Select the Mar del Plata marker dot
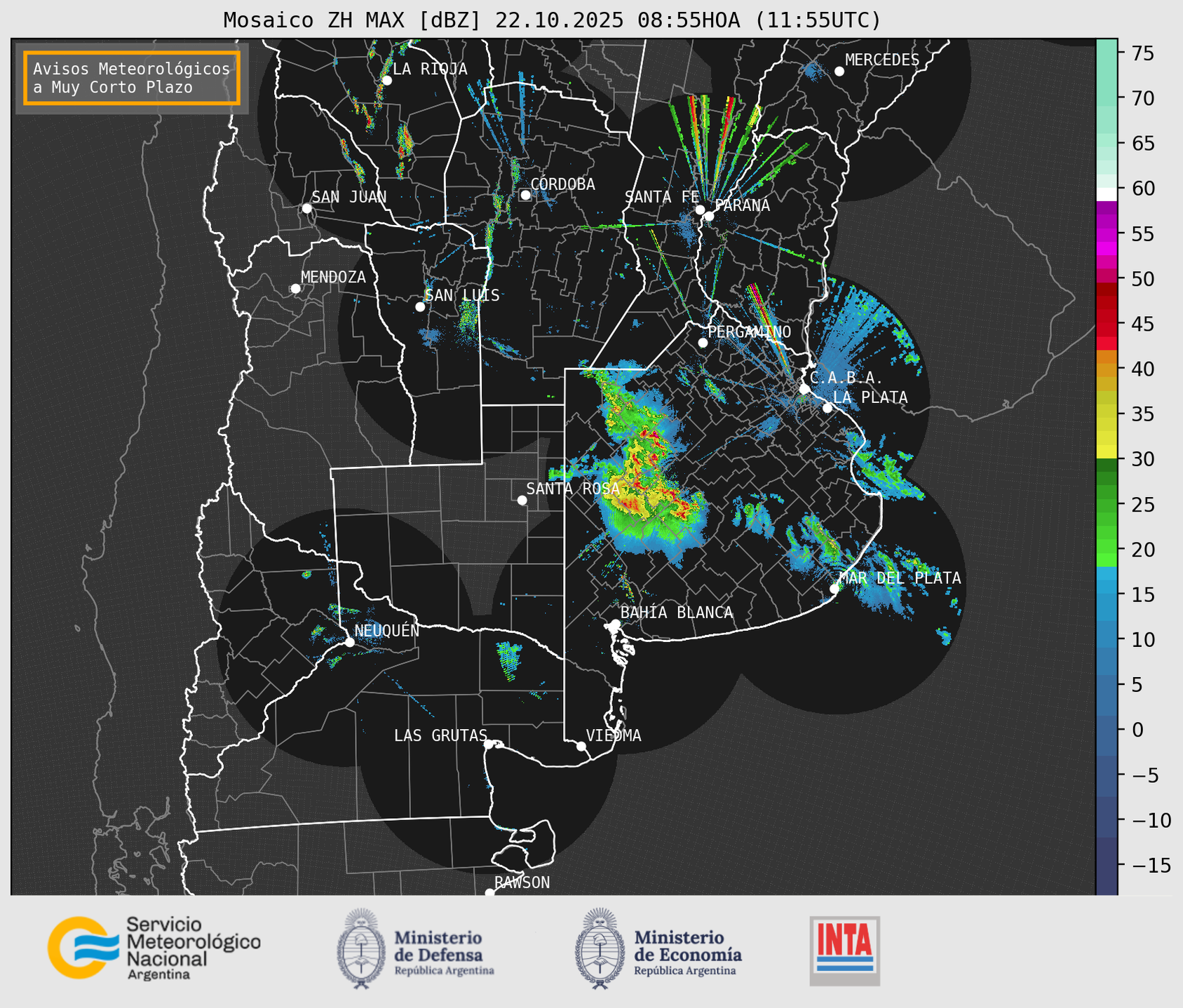This screenshot has width=1183, height=1008. [834, 588]
